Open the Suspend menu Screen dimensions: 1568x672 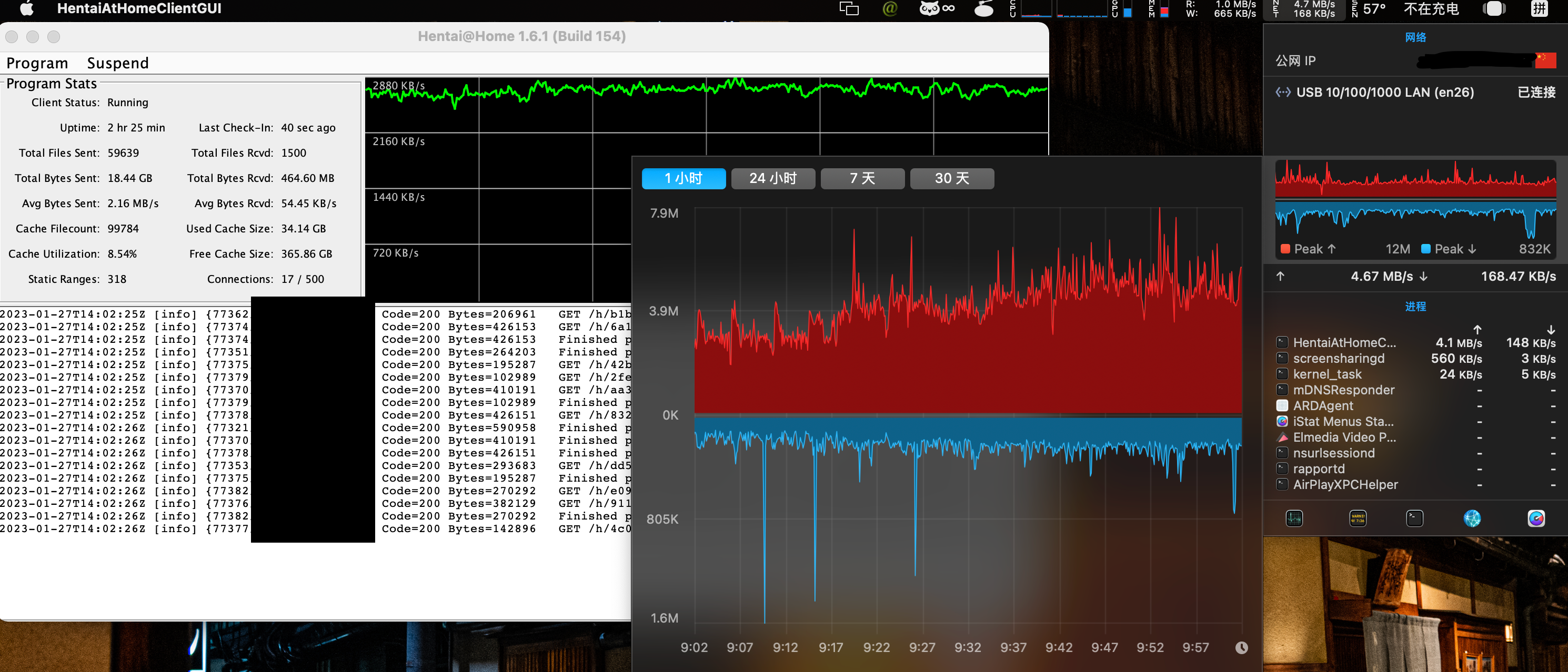(117, 63)
